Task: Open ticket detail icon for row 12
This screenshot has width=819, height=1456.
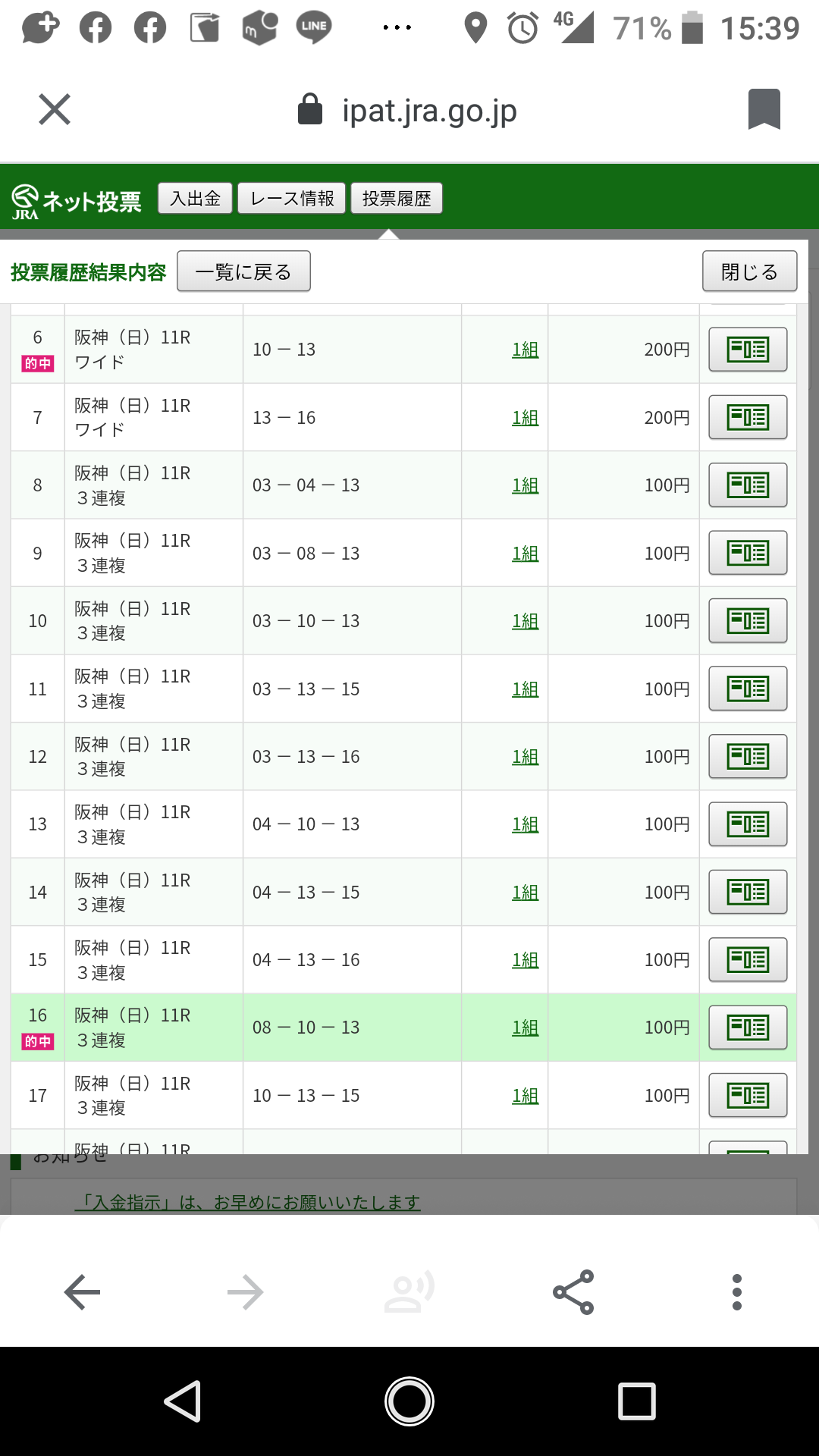Action: (748, 756)
